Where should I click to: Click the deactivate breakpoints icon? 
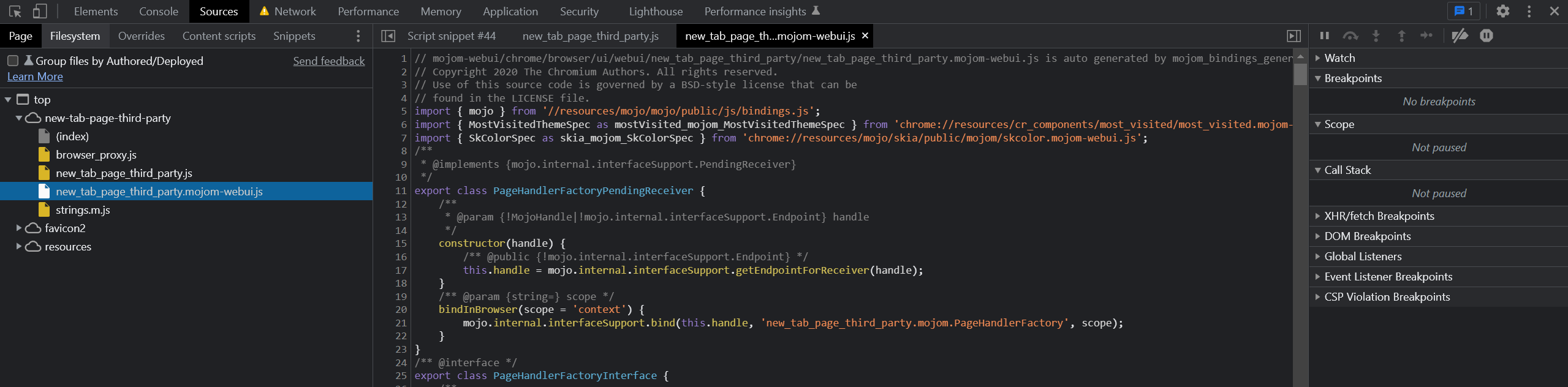[1460, 36]
